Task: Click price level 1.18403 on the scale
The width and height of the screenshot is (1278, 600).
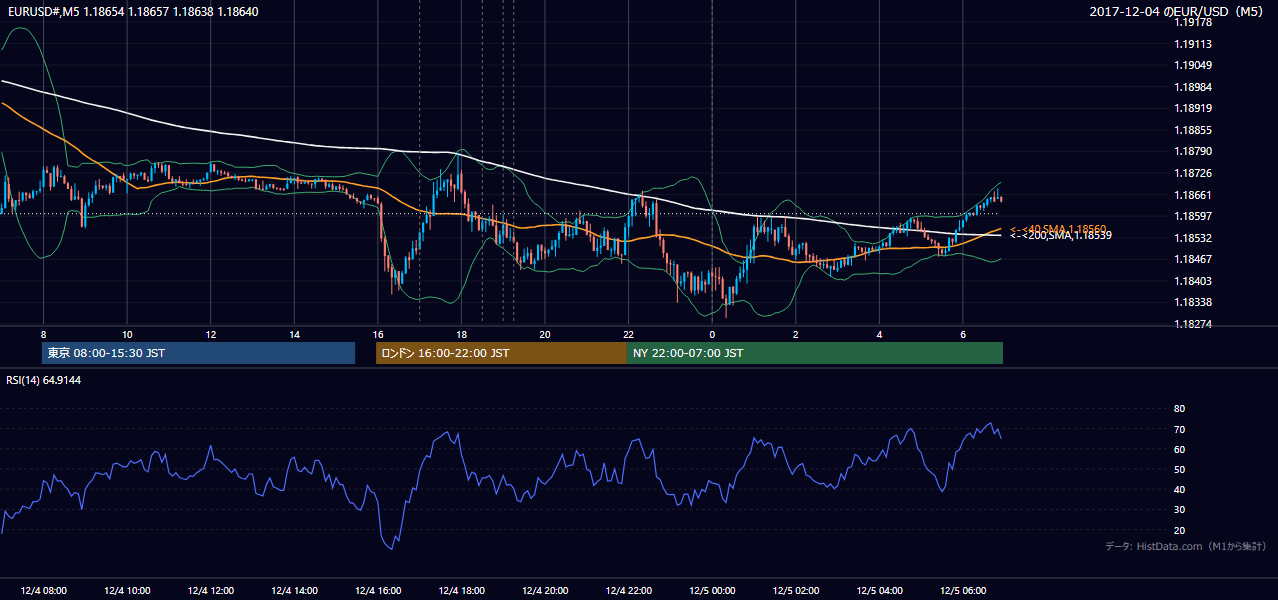Action: click(x=1192, y=281)
